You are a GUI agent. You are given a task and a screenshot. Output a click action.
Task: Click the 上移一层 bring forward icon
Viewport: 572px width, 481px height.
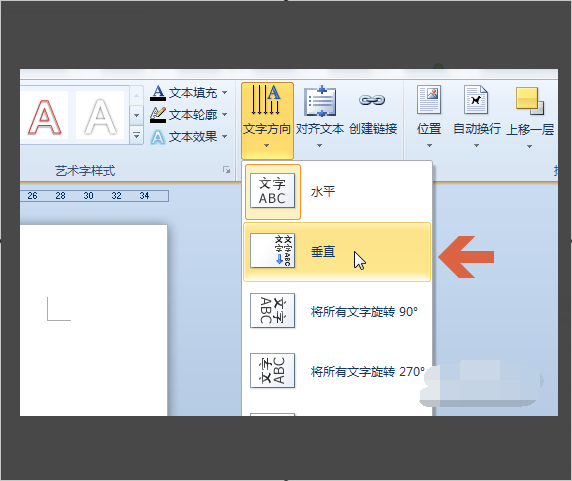[530, 101]
